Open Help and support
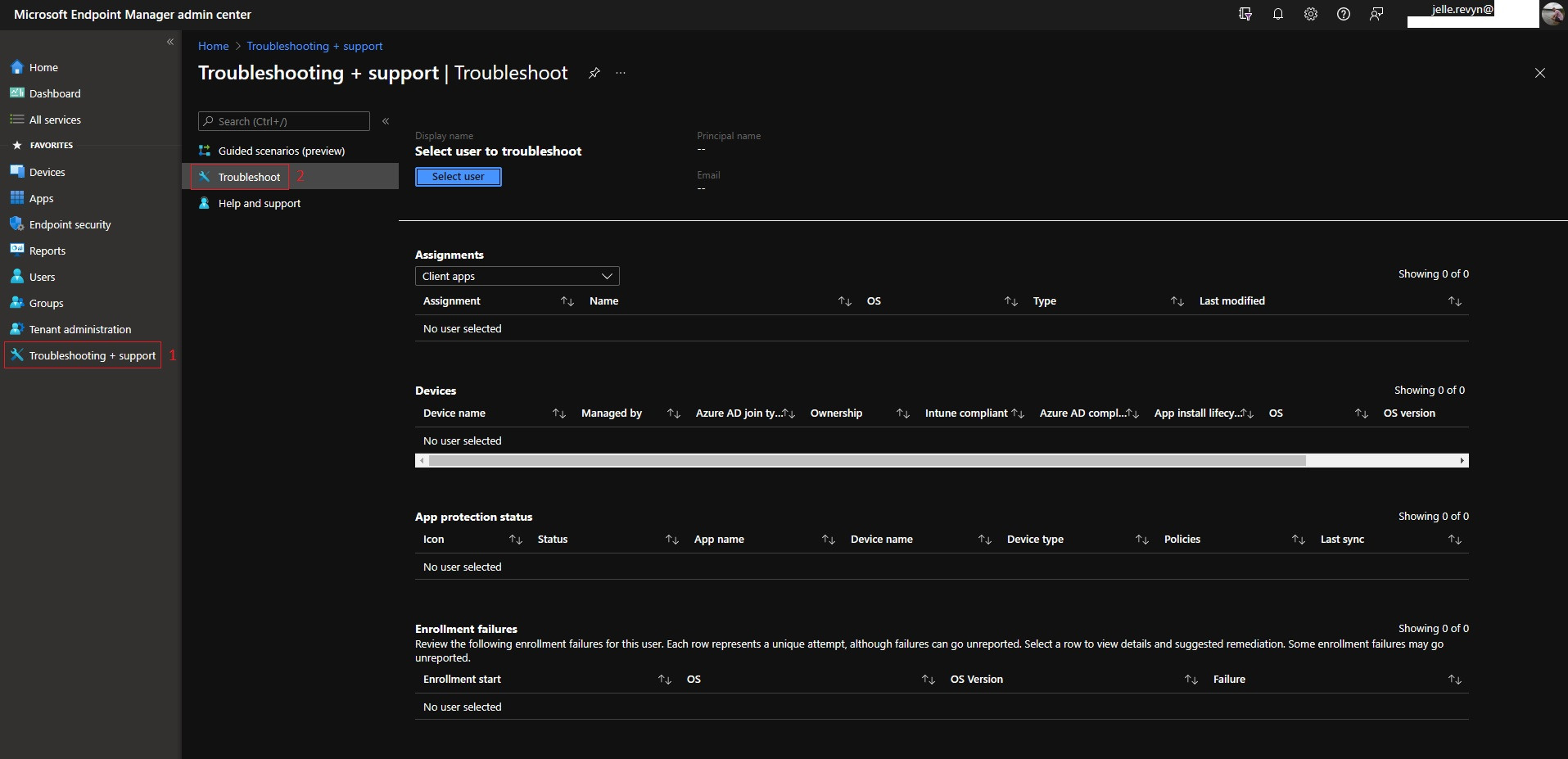The height and width of the screenshot is (759, 1568). point(259,203)
